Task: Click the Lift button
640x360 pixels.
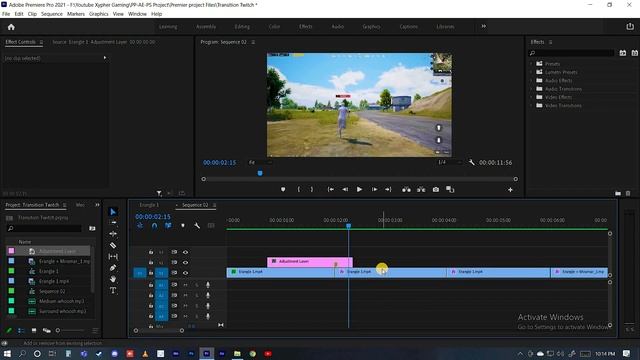Action: 406,189
